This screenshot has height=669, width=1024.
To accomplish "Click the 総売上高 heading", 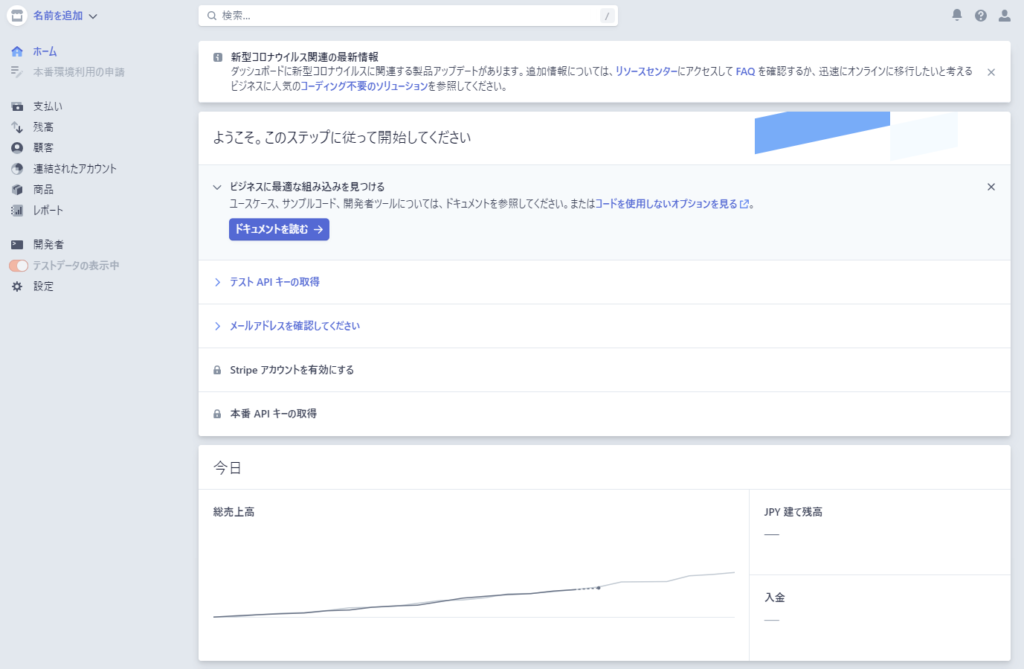I will coord(234,512).
